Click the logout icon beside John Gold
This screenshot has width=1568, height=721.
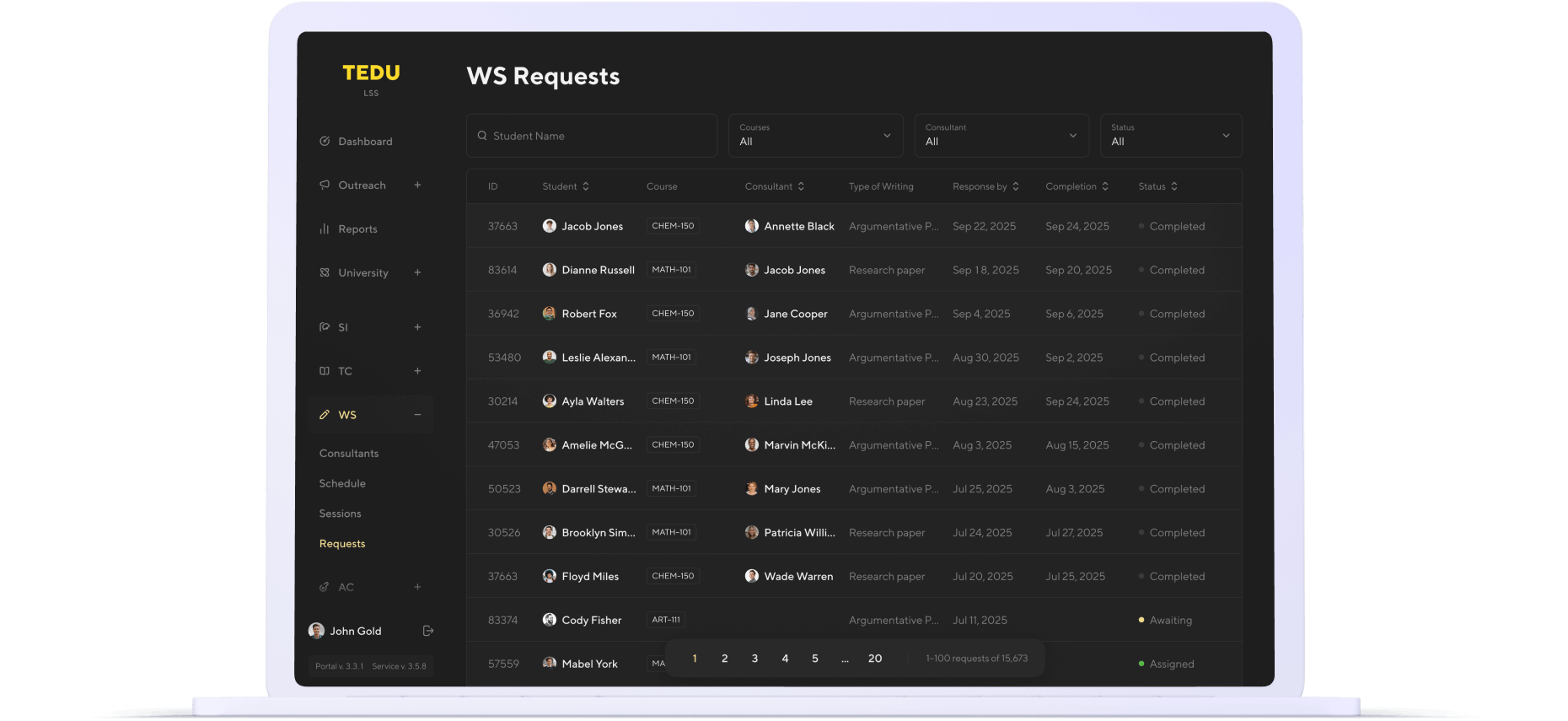[428, 631]
